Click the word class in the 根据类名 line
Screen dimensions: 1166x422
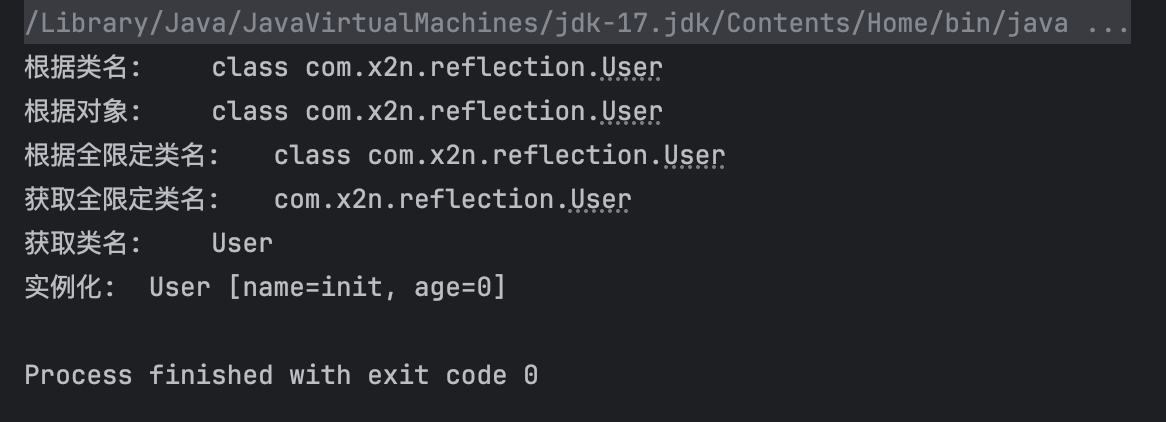pos(250,68)
